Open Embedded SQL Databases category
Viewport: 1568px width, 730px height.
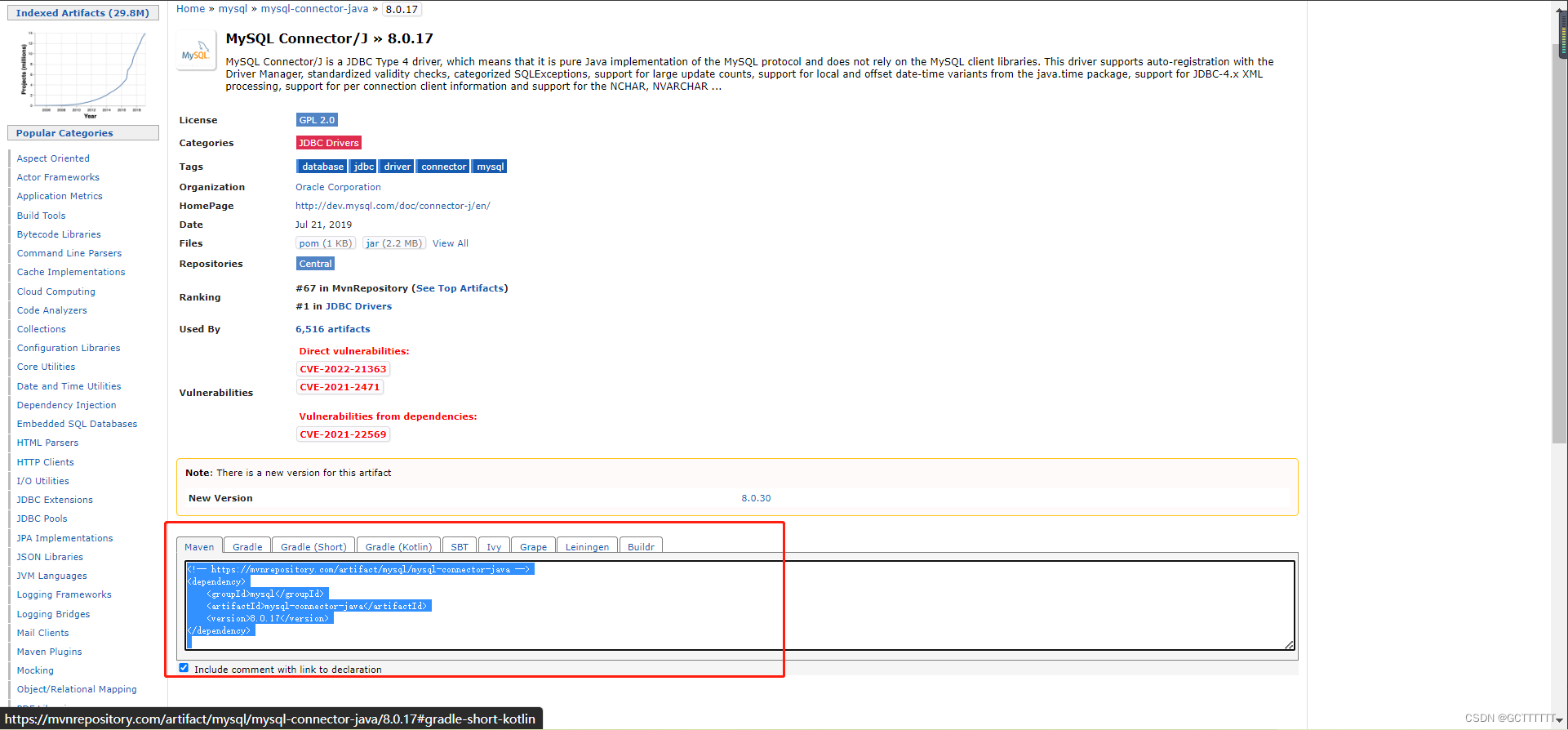pyautogui.click(x=77, y=424)
